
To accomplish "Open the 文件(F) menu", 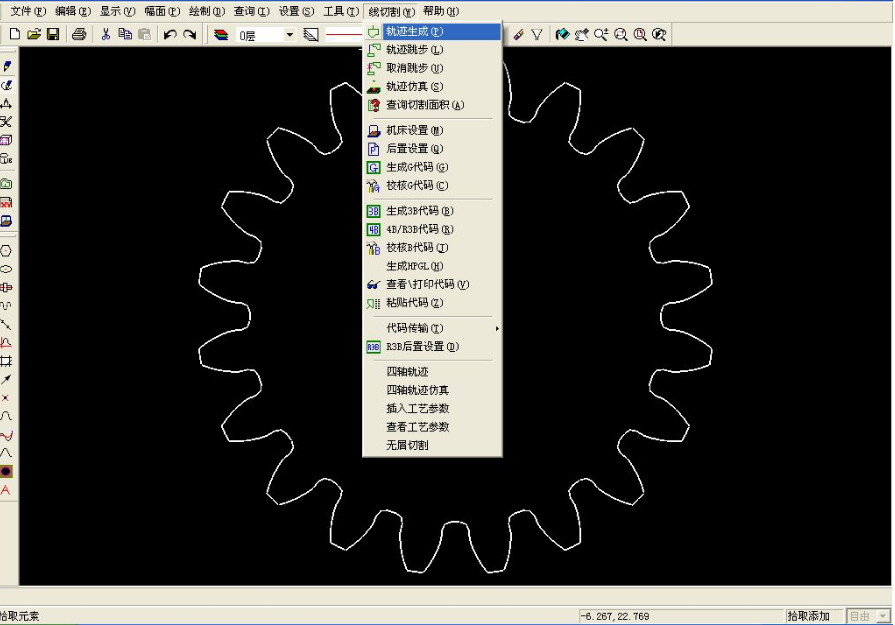I will point(28,11).
